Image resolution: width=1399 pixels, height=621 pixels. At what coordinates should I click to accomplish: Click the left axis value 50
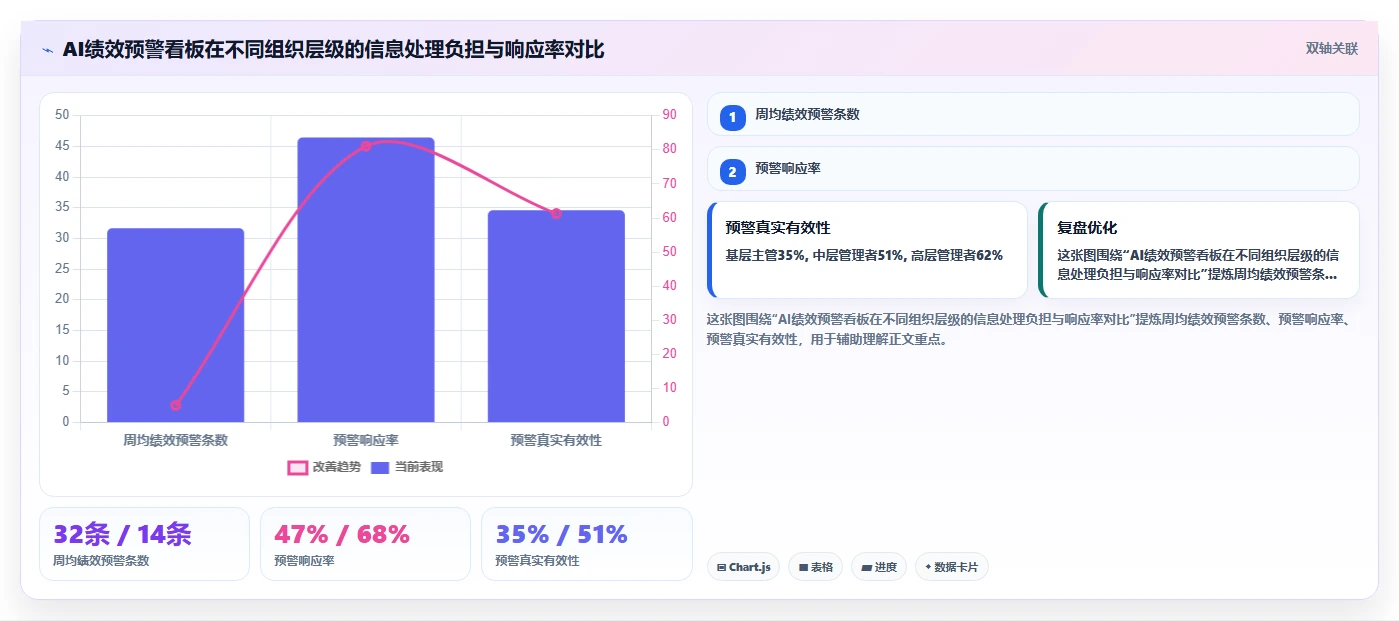tap(62, 115)
